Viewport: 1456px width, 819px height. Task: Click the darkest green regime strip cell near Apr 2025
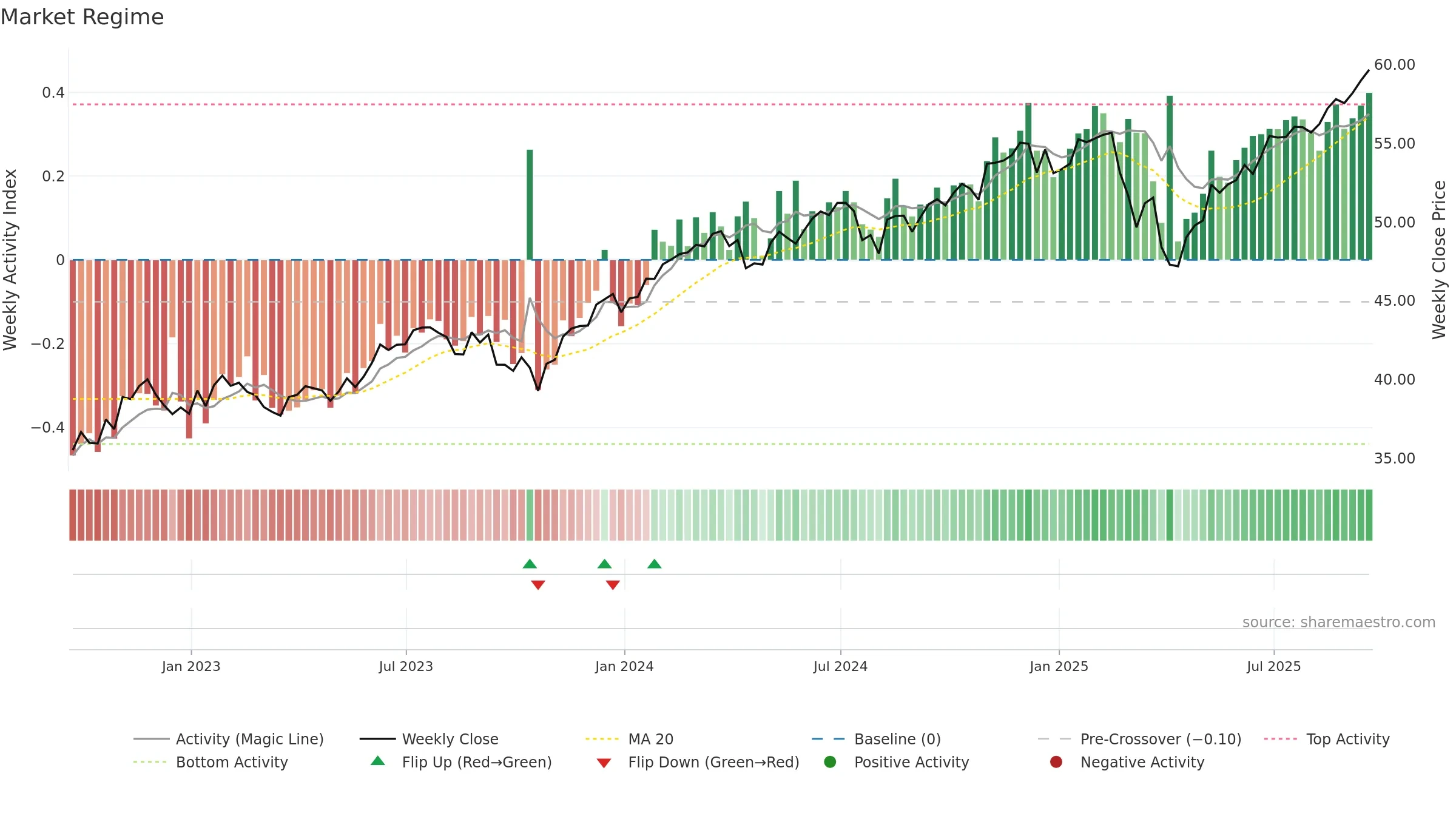[1170, 515]
